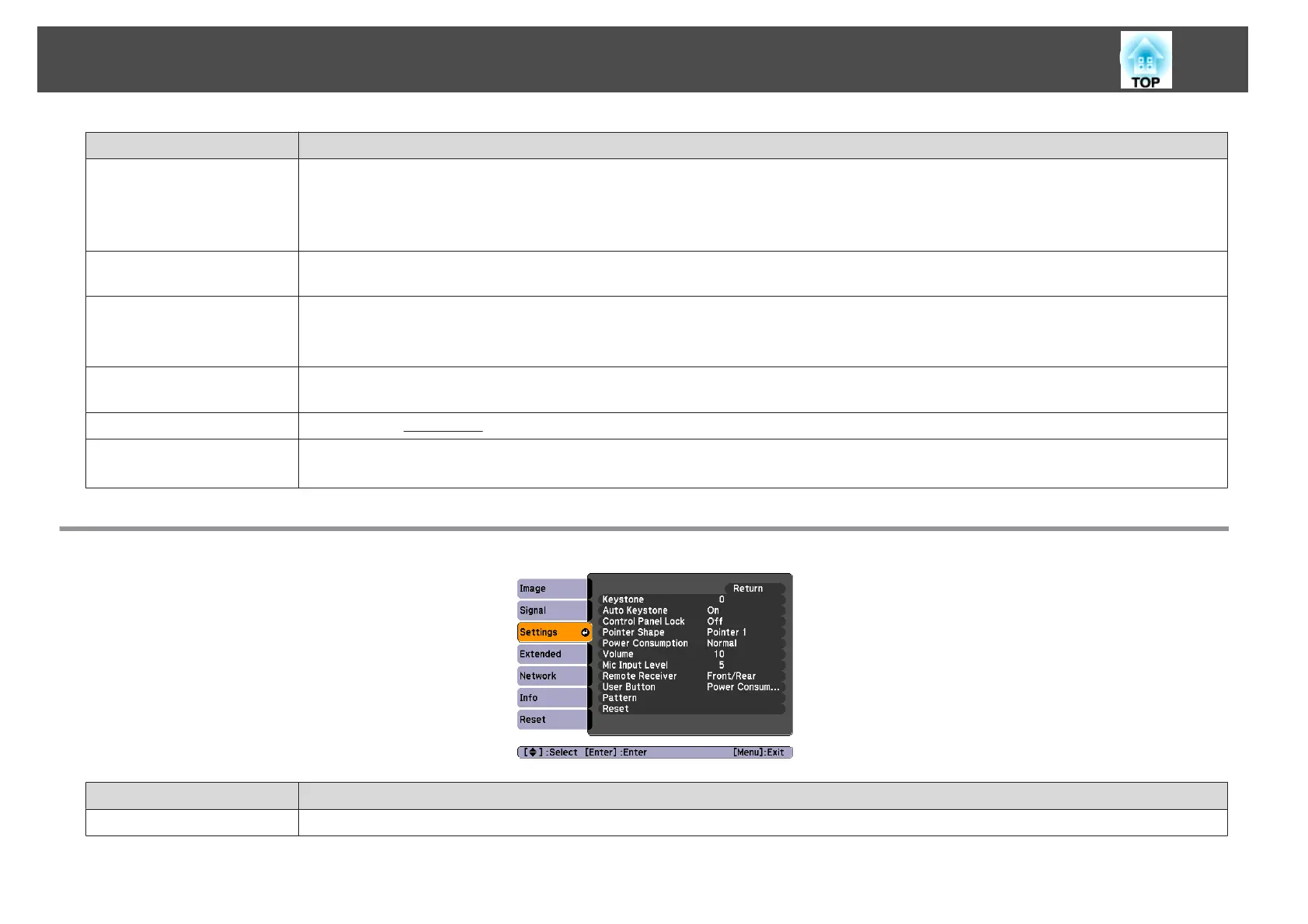
Task: Click the Volume value '10'
Action: tap(719, 654)
